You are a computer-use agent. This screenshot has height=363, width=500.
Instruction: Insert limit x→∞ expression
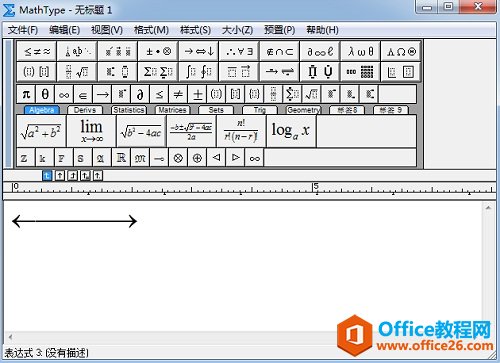tap(91, 131)
